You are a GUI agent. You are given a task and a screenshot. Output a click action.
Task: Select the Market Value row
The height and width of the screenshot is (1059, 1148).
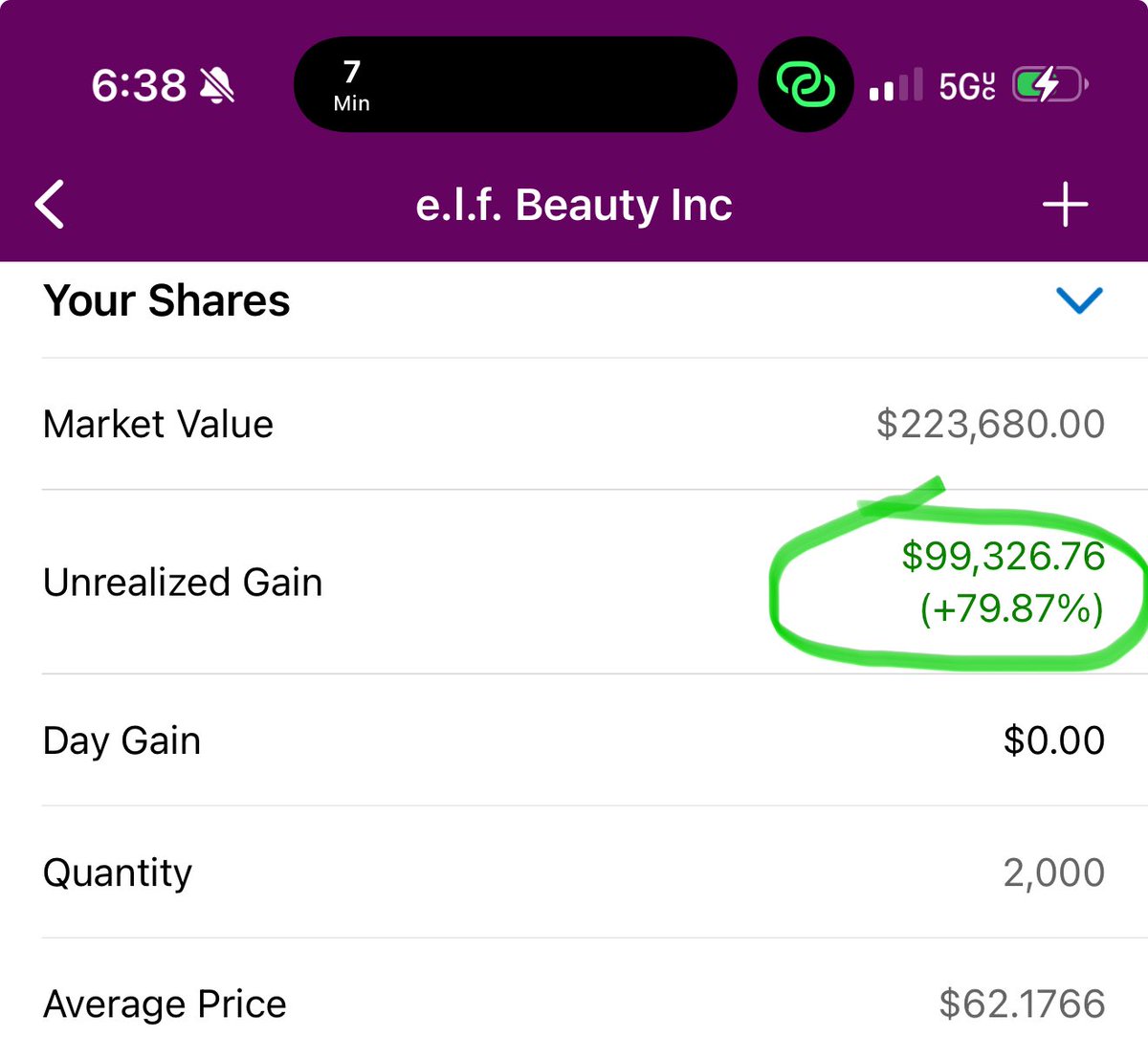(x=574, y=424)
